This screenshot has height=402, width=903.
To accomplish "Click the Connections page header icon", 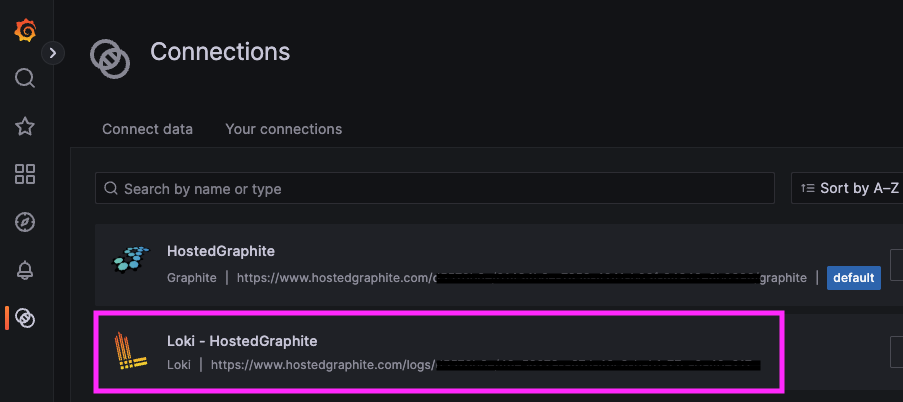I will pos(110,58).
